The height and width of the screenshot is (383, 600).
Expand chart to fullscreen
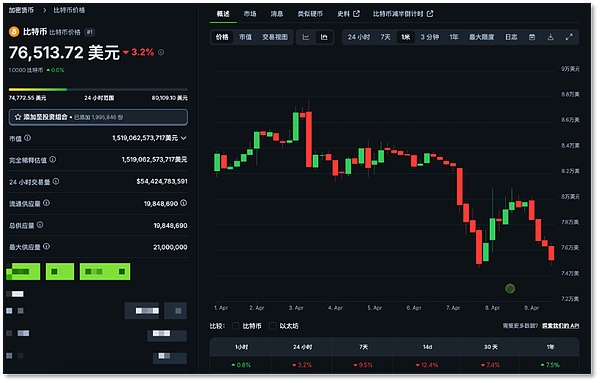(x=569, y=37)
